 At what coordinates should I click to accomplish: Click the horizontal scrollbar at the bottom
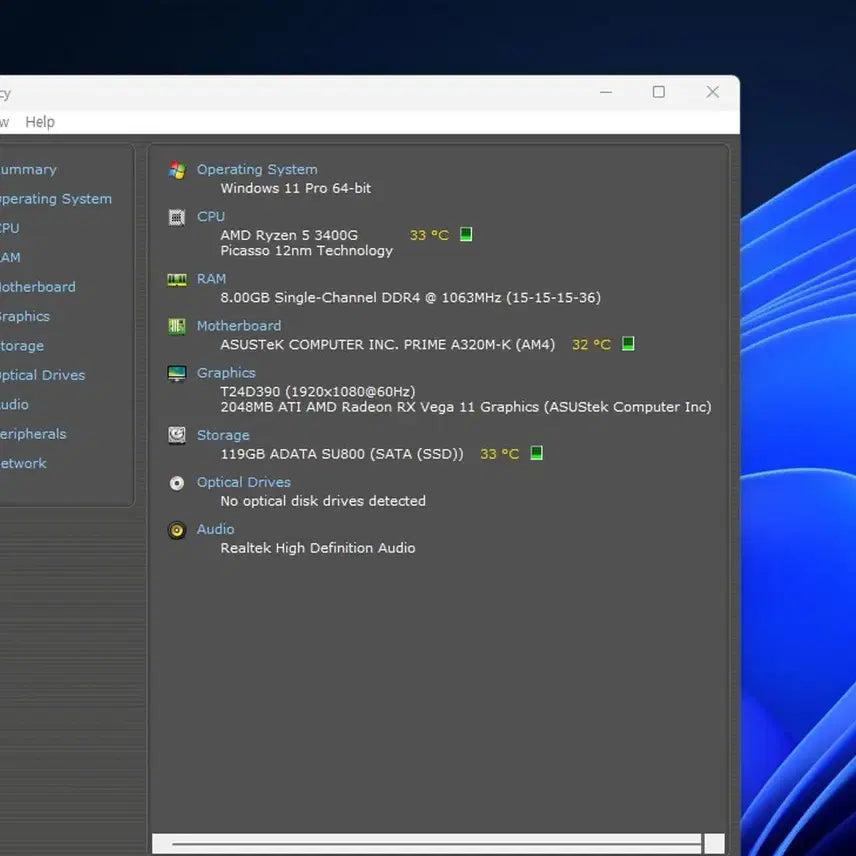426,843
